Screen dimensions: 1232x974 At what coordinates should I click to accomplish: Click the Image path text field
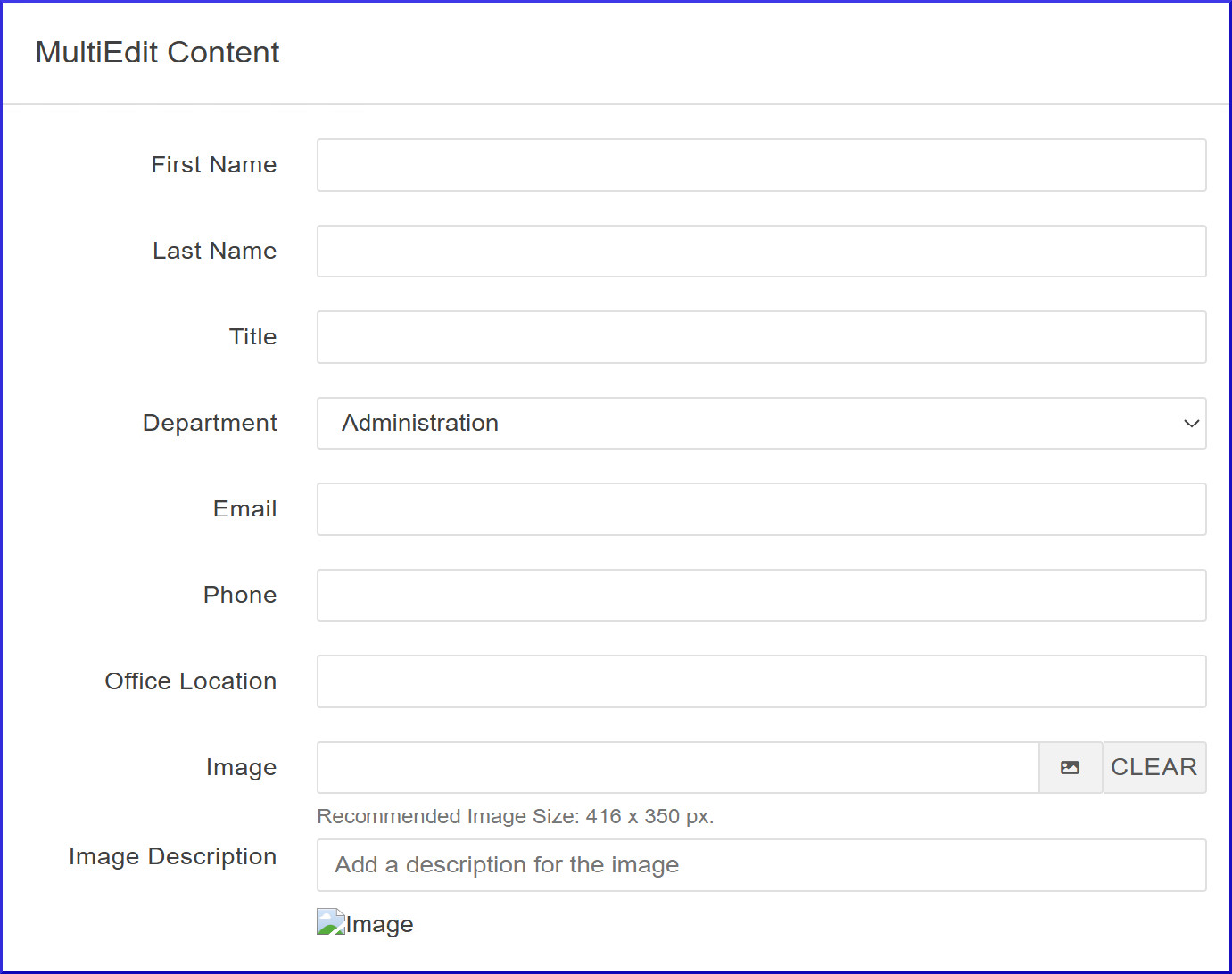click(x=678, y=767)
